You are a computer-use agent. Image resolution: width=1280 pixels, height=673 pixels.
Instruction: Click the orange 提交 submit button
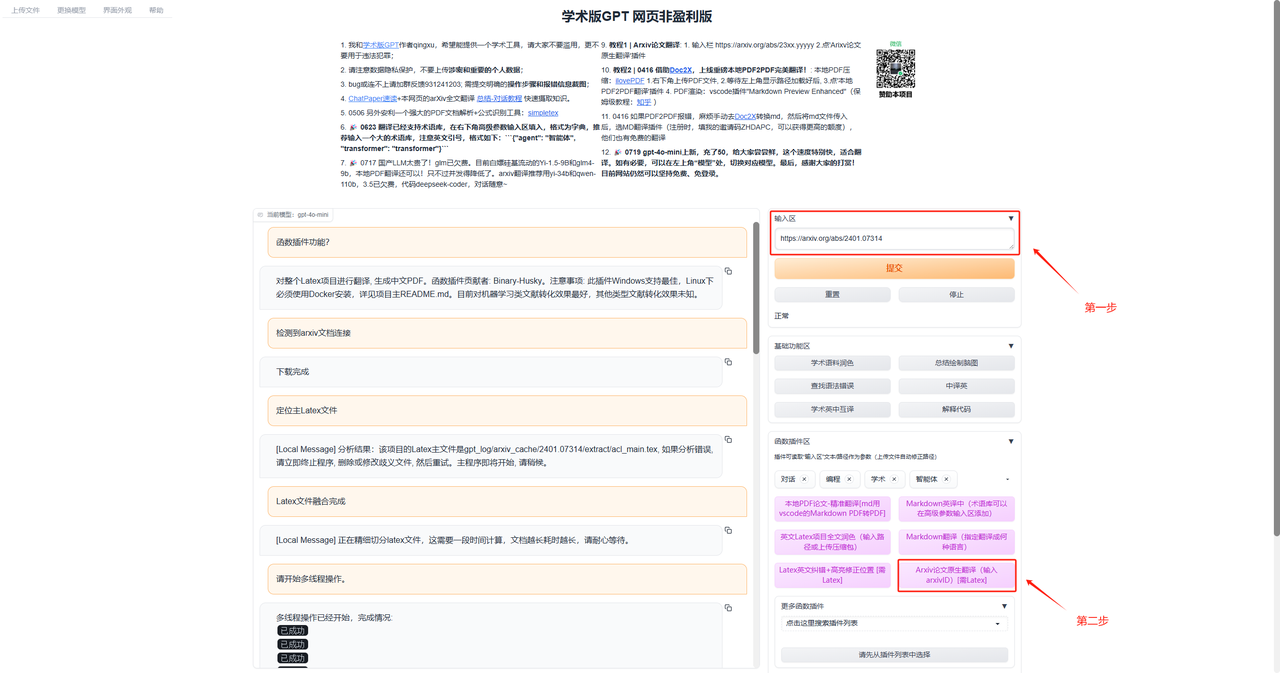[x=894, y=268]
